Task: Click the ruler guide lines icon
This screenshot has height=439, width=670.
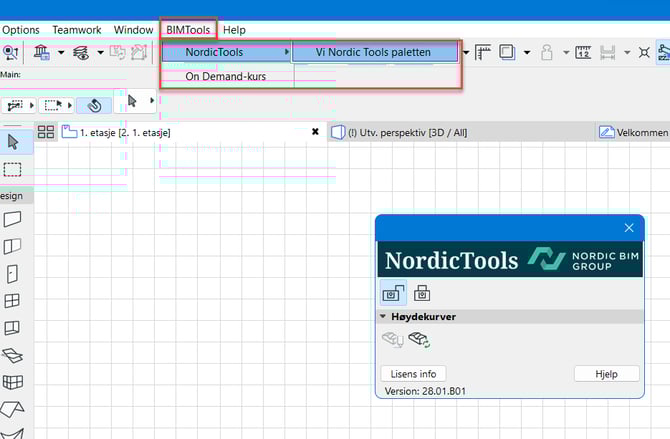Action: pyautogui.click(x=483, y=53)
